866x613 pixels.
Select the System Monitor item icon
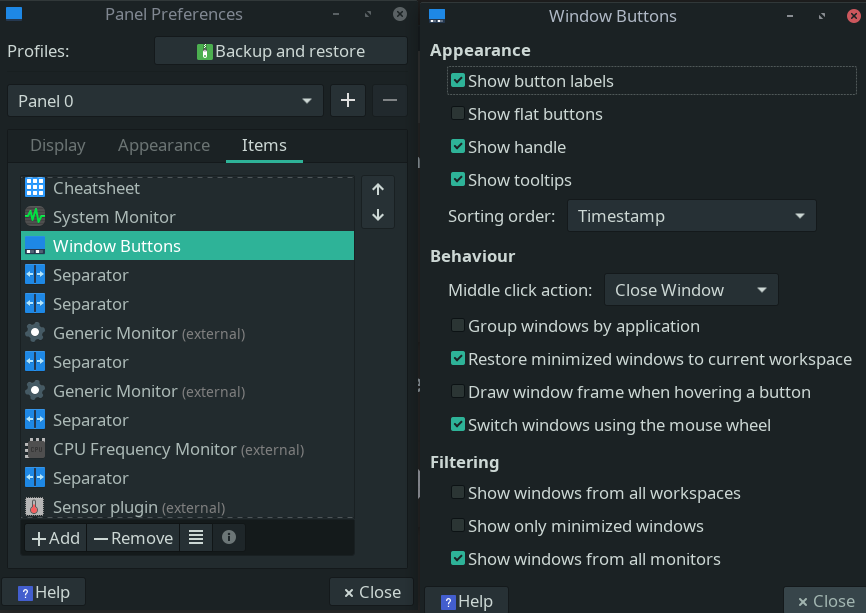tap(35, 217)
